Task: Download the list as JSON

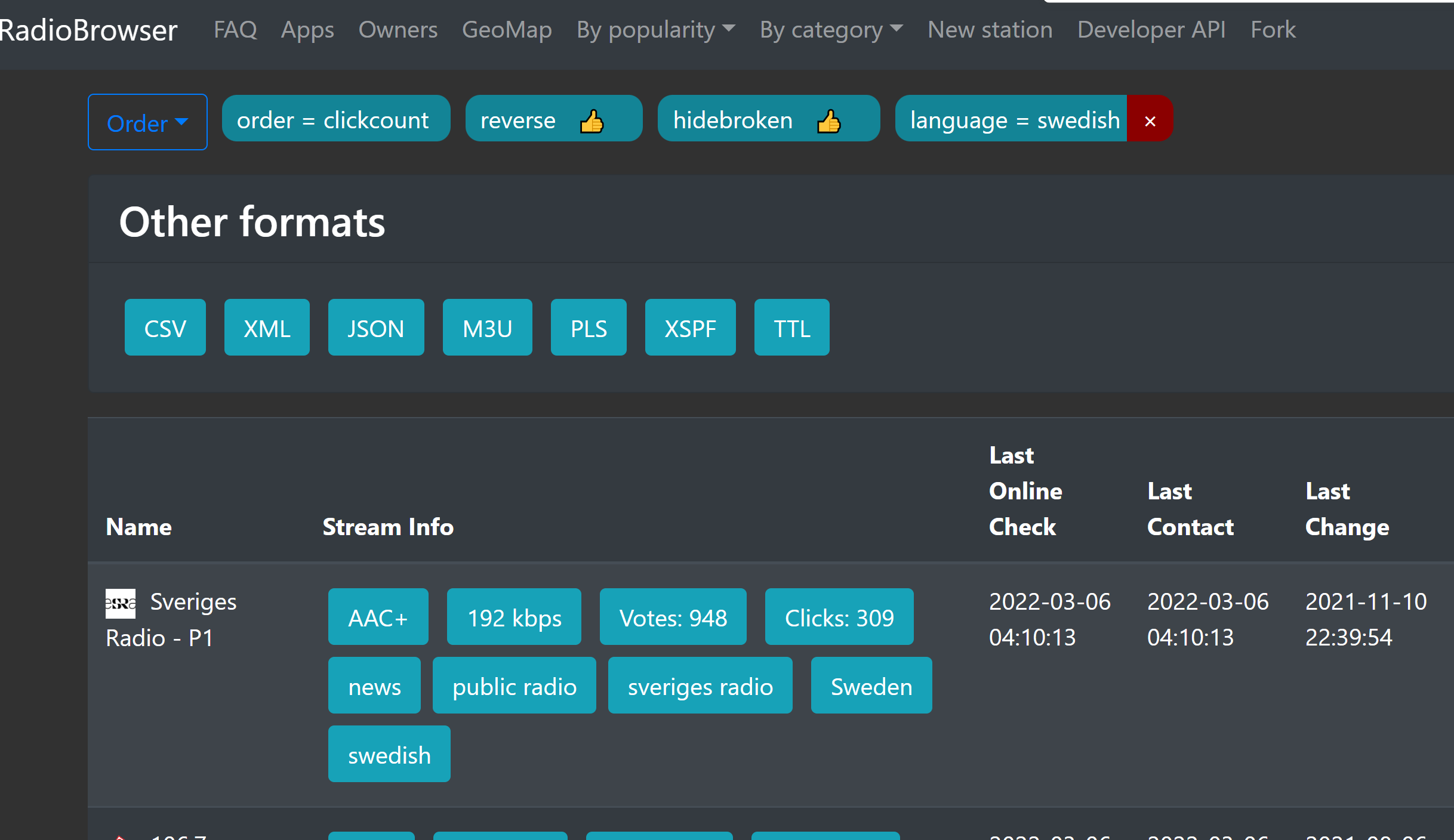Action: [376, 328]
